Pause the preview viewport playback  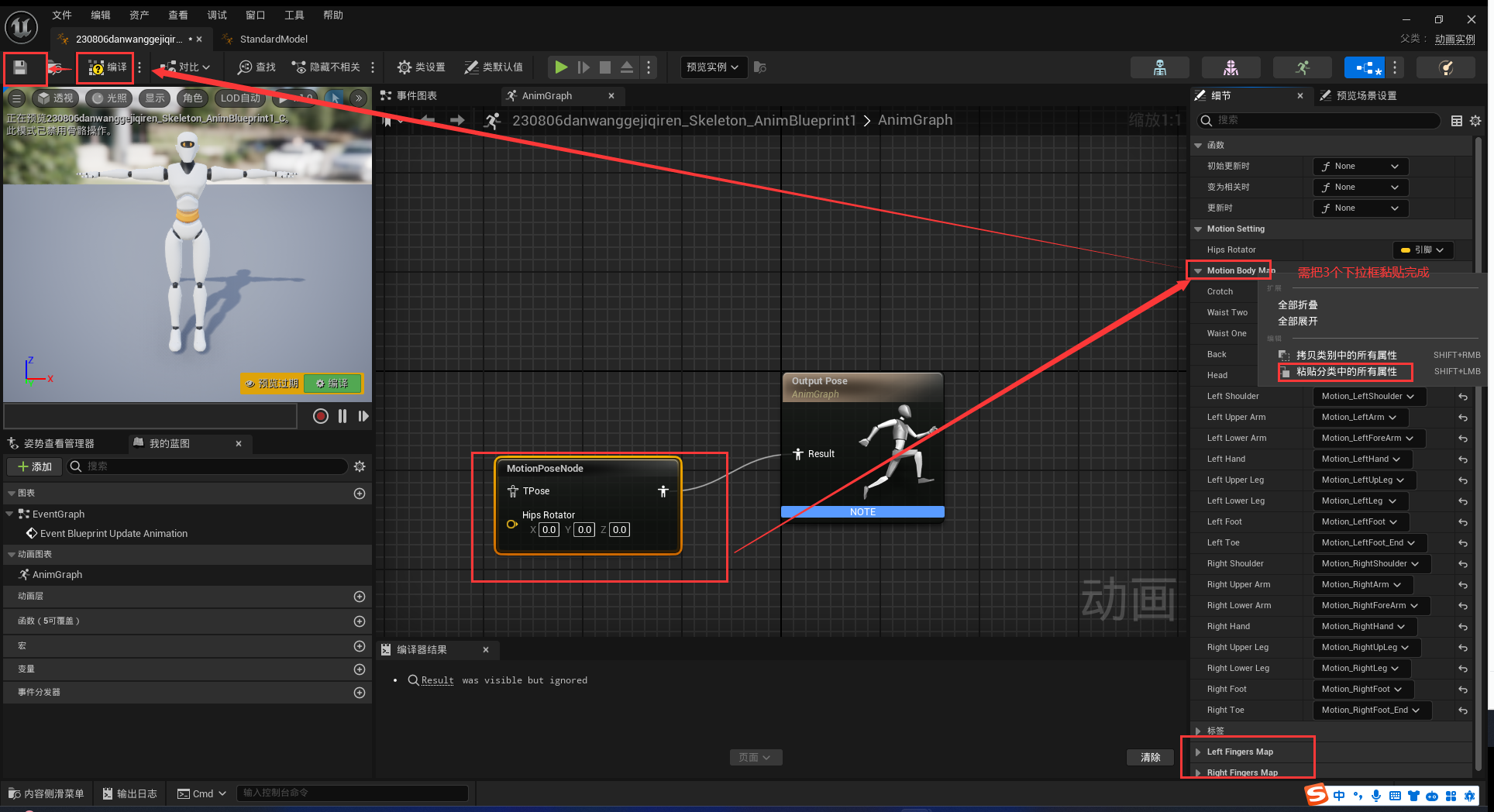coord(343,416)
